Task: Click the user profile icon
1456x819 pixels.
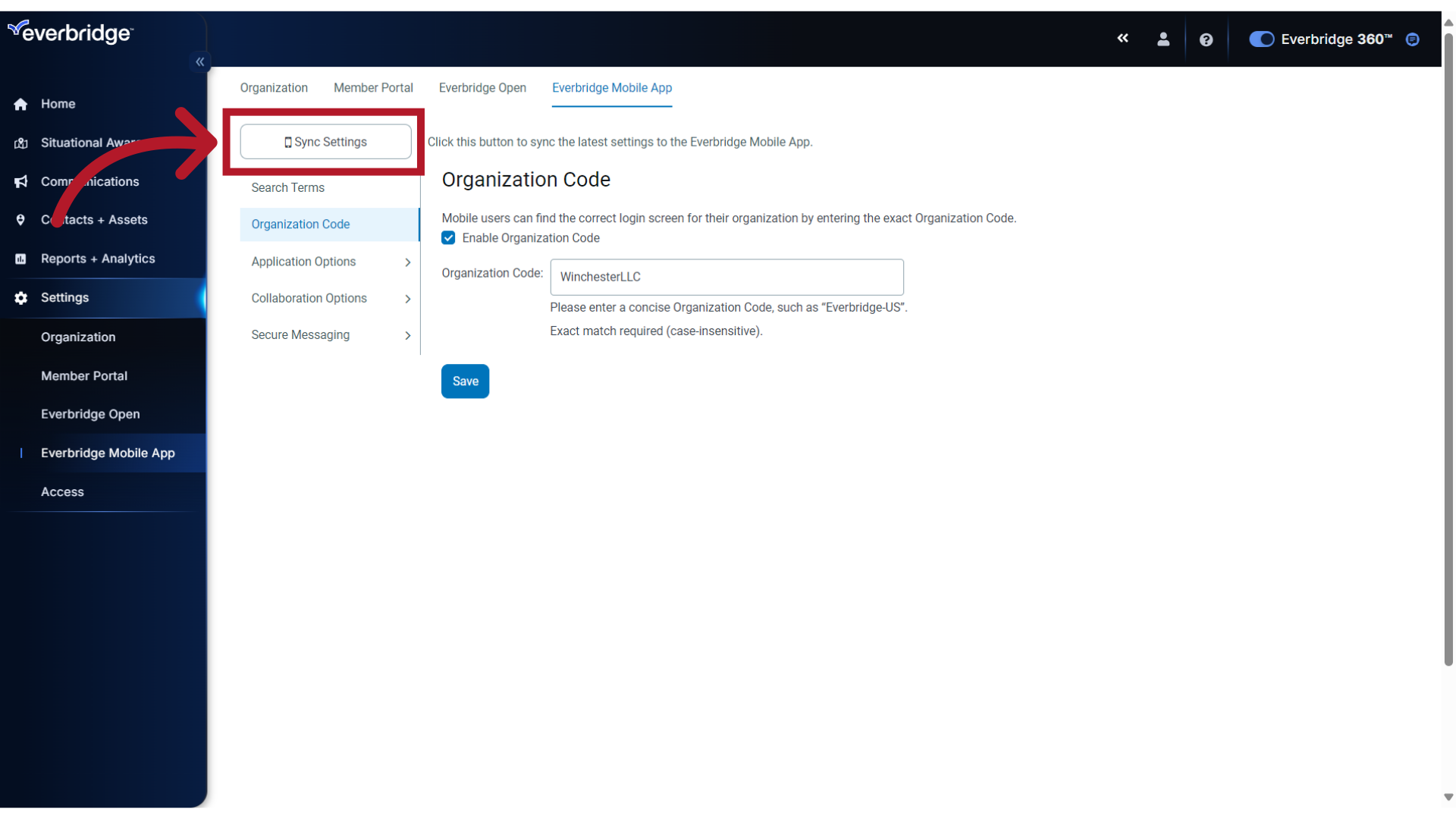Action: (1163, 40)
